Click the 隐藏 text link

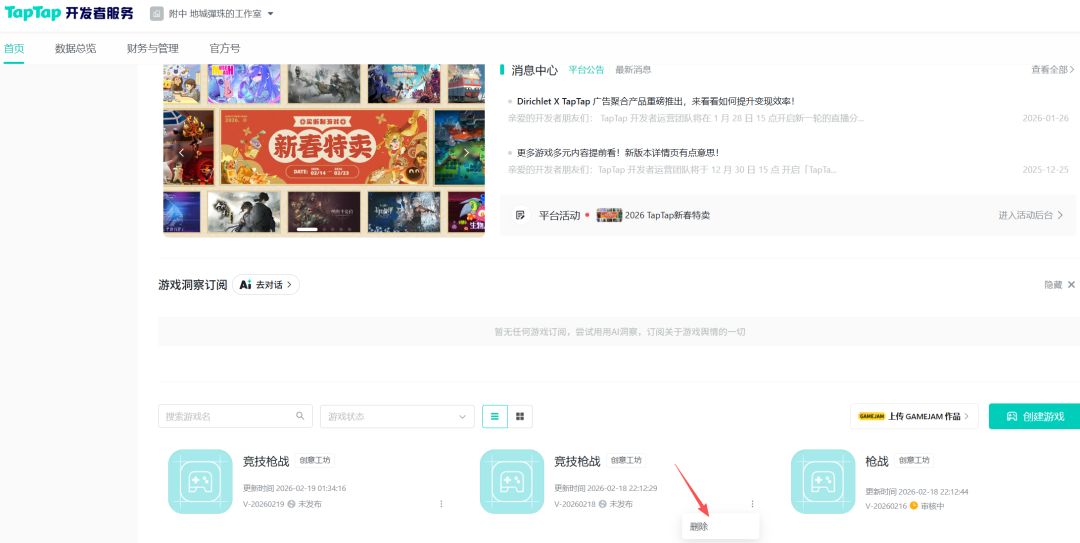[x=1053, y=285]
